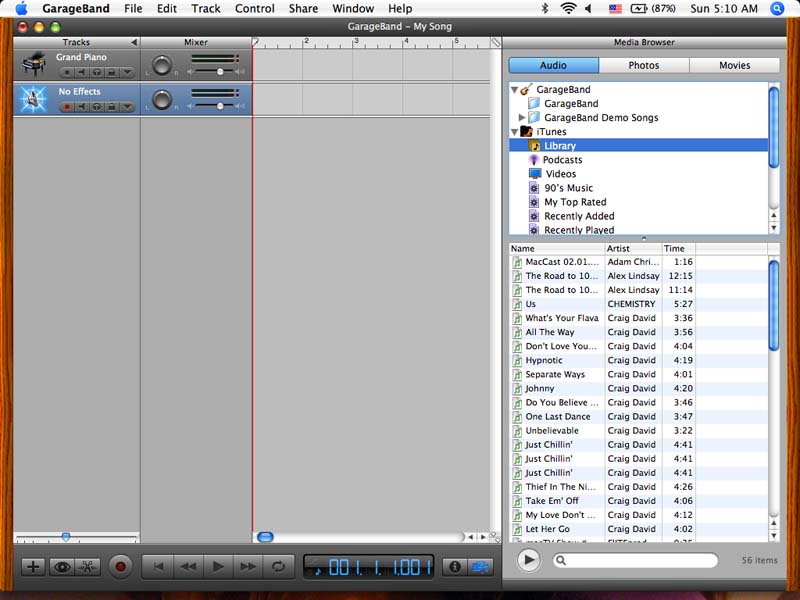800x600 pixels.
Task: Click the timeline grid button beside the ruler
Action: click(x=495, y=42)
